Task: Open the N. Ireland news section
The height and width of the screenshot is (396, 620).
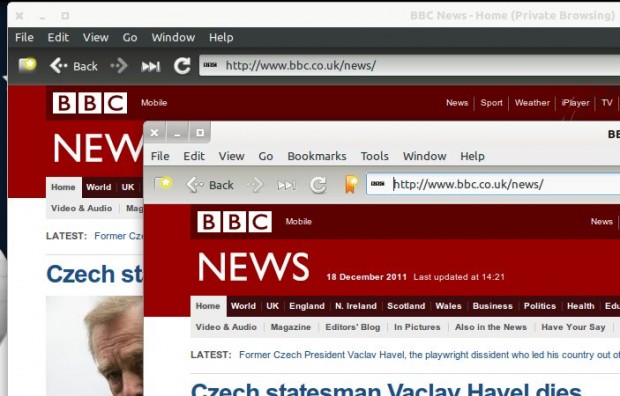Action: [x=356, y=306]
